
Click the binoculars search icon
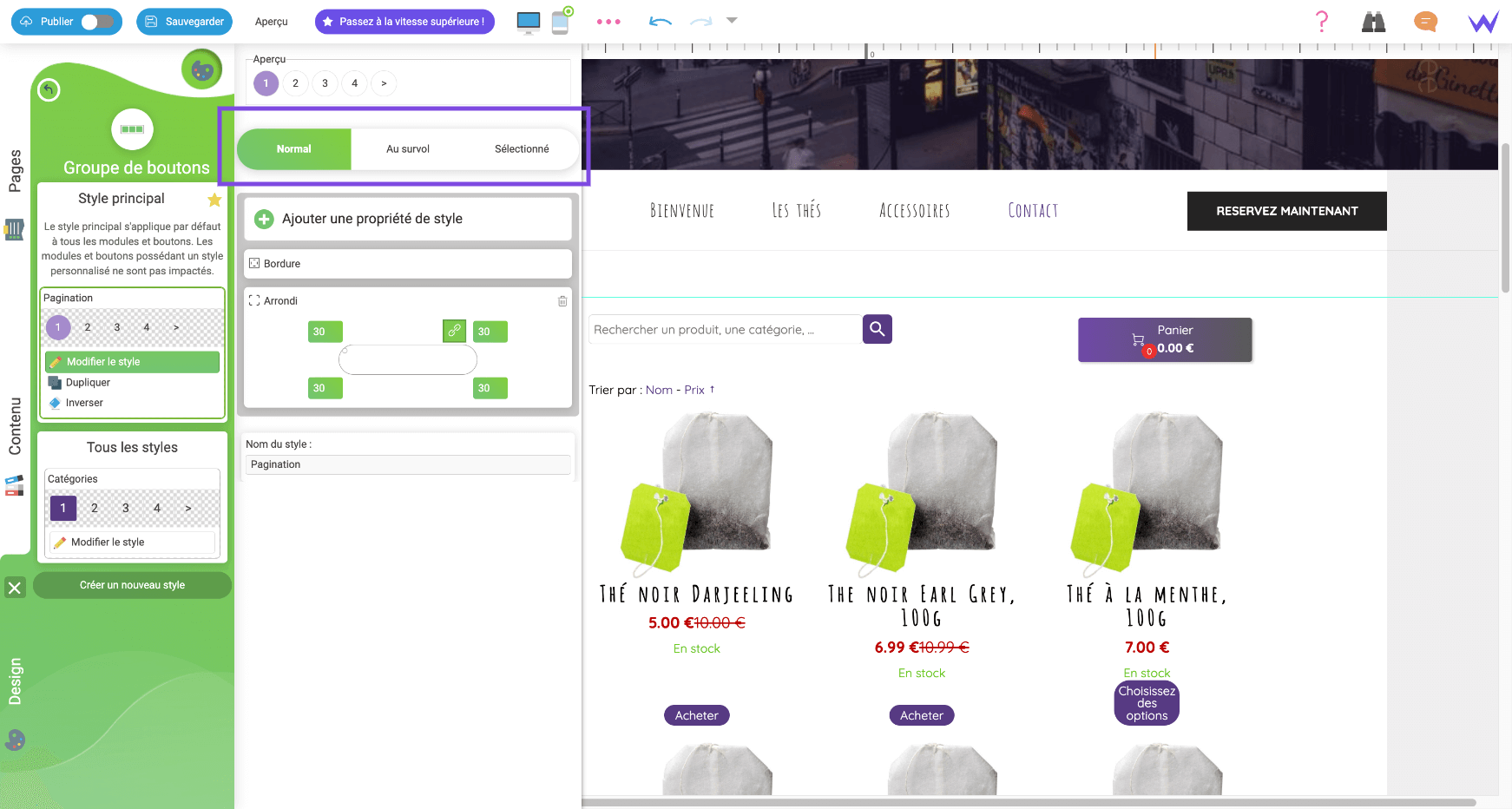(1374, 22)
